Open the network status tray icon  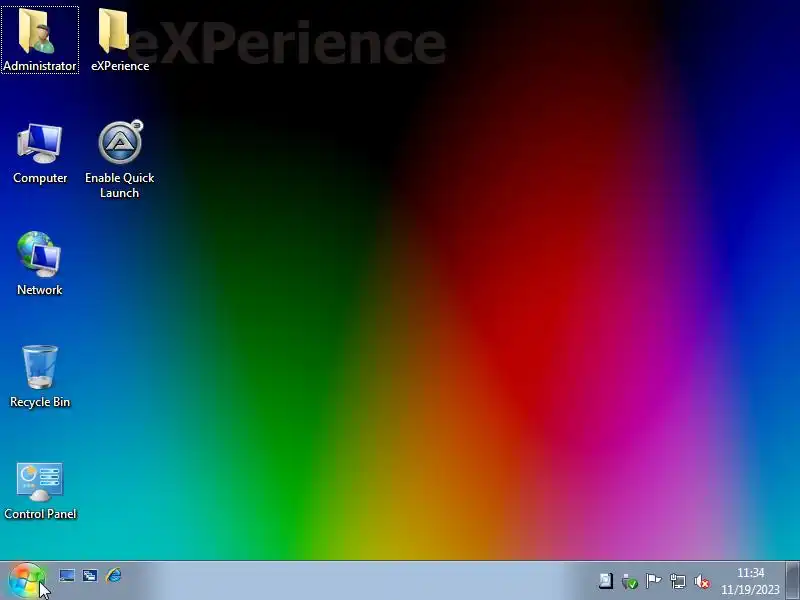[x=678, y=581]
